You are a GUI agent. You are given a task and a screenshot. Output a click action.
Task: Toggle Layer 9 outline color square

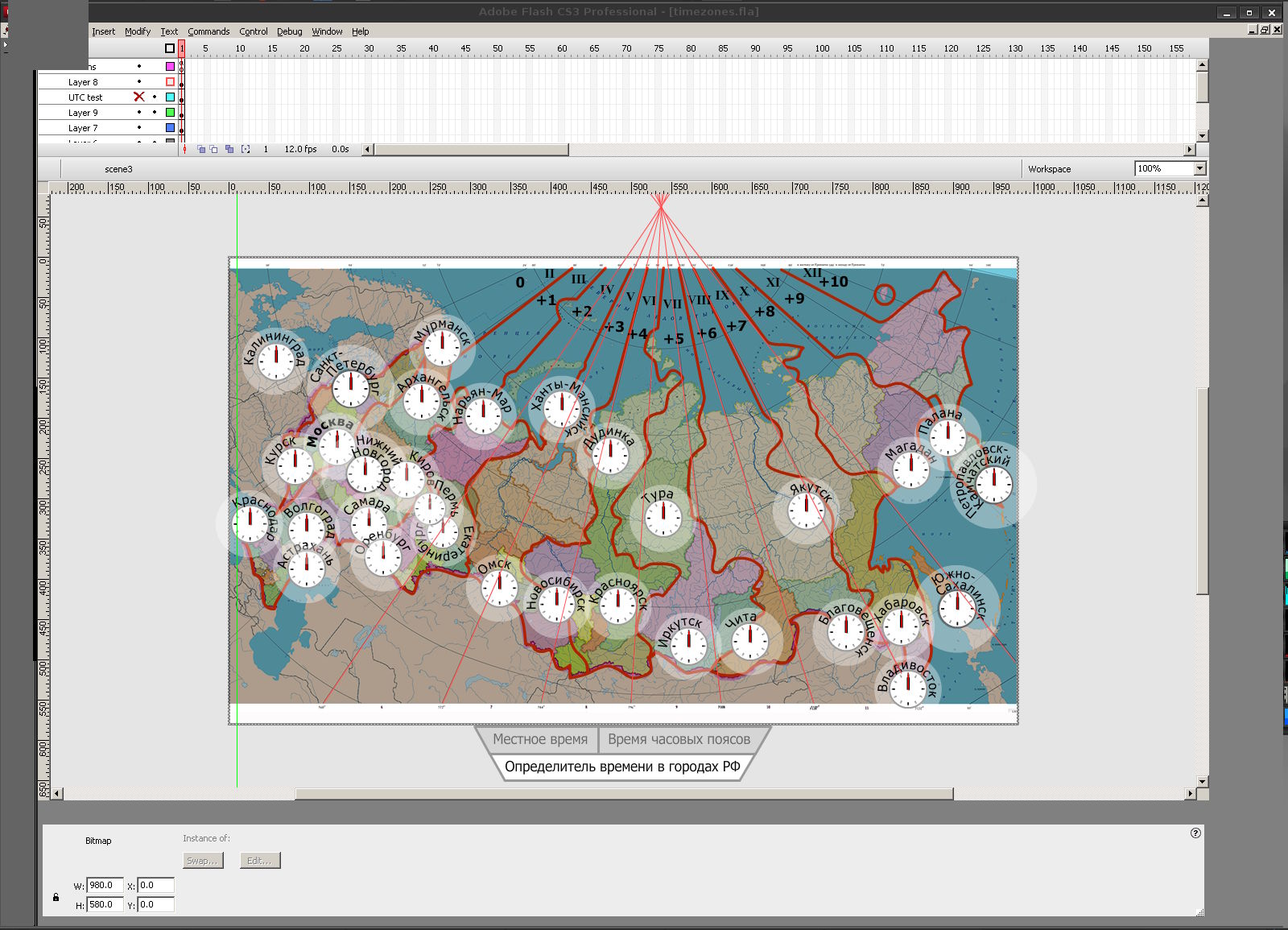pyautogui.click(x=170, y=113)
